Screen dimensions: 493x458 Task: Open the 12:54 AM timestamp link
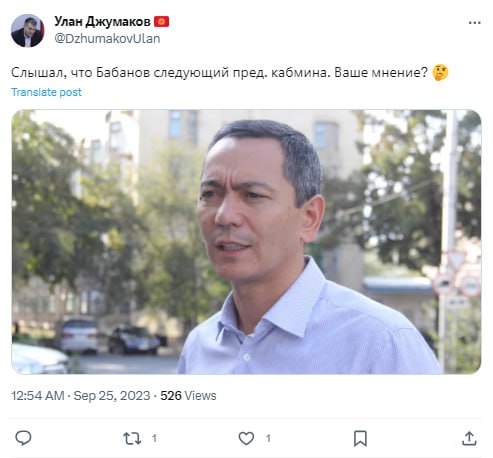[38, 396]
